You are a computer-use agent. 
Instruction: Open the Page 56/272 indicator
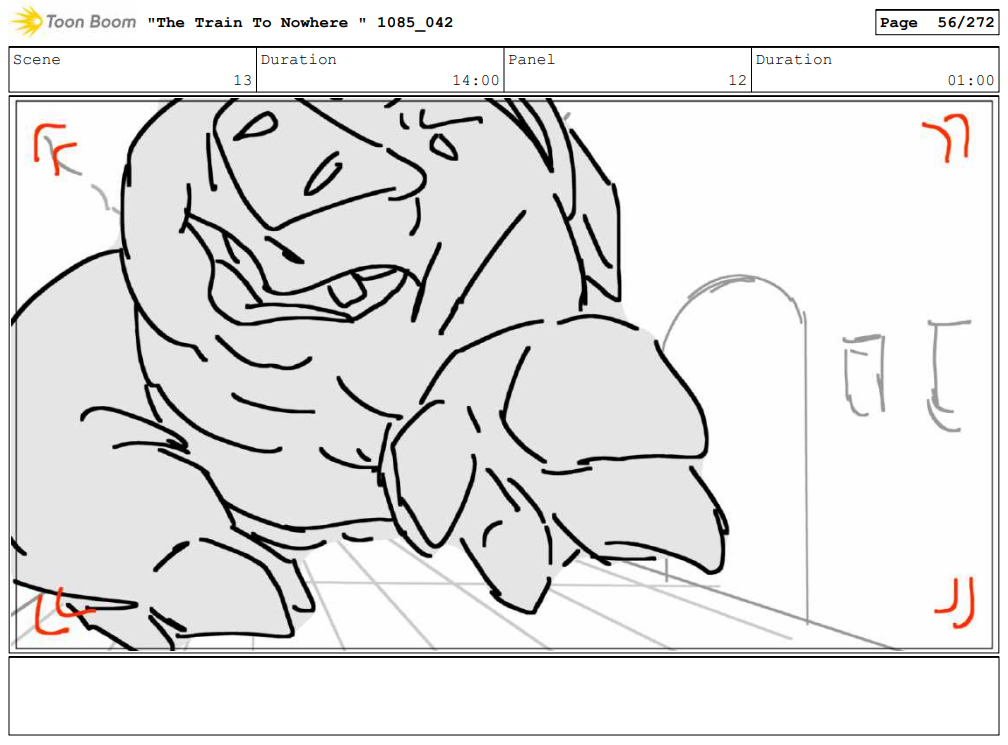click(x=936, y=22)
